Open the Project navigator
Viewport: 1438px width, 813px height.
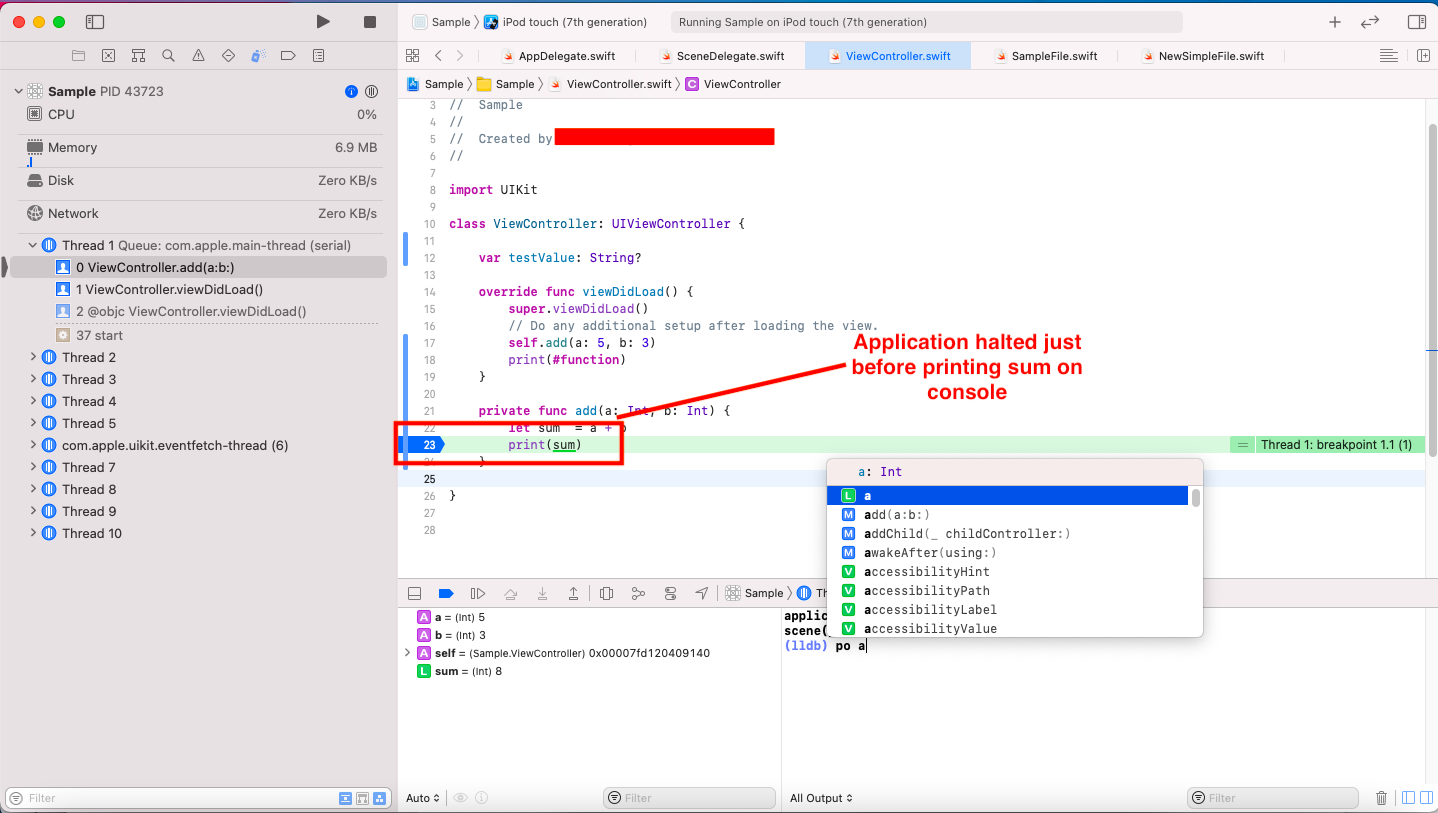78,56
